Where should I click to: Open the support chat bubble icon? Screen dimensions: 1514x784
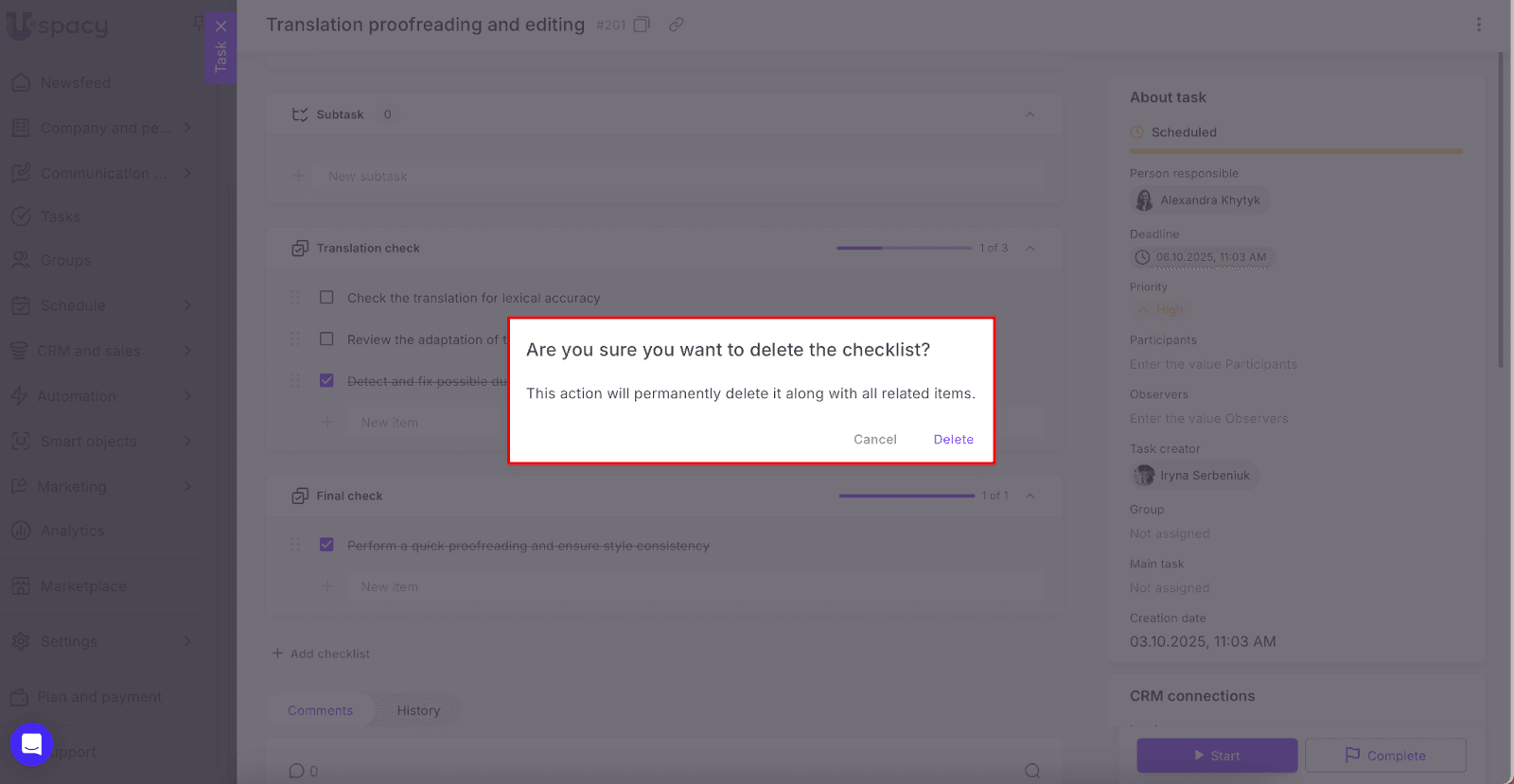click(x=31, y=744)
